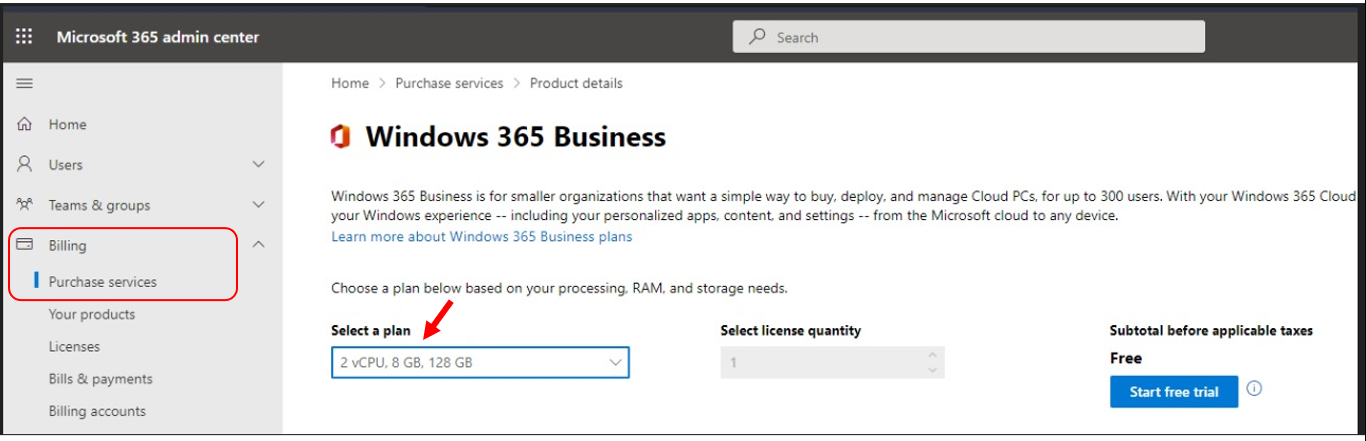
Task: Click the Users person icon
Action: tap(25, 164)
